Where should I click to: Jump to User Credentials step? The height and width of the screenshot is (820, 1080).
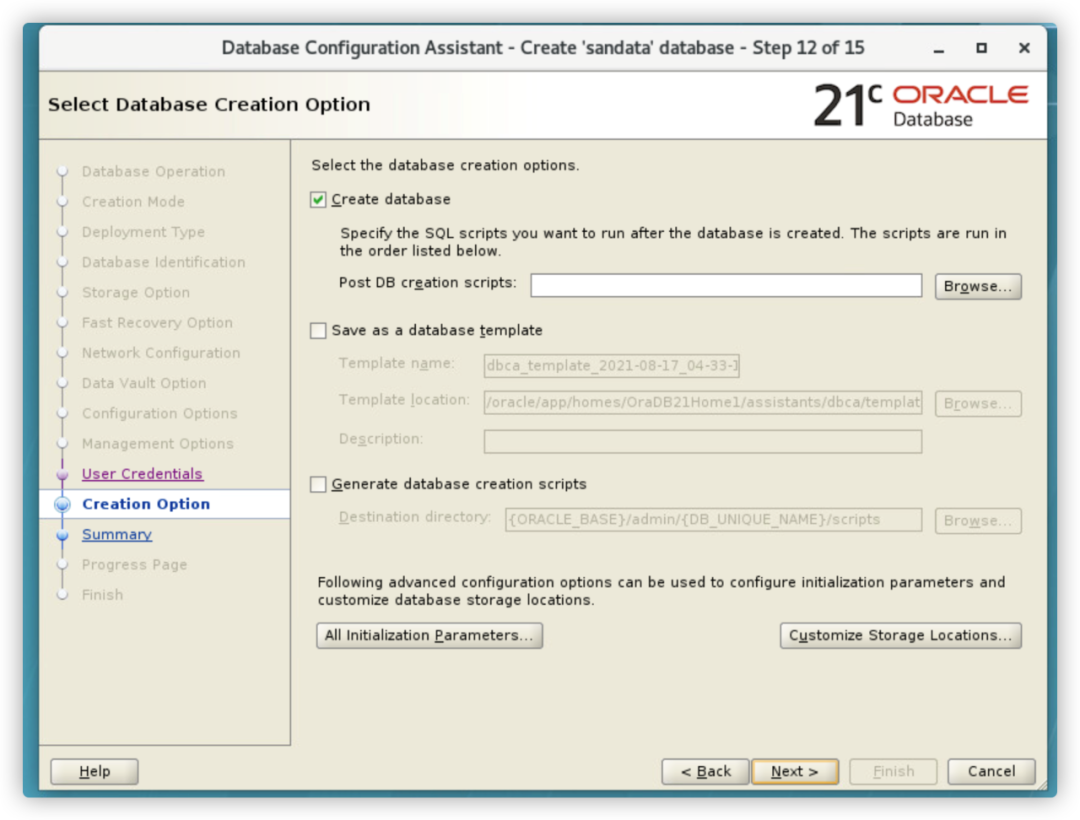pyautogui.click(x=142, y=474)
